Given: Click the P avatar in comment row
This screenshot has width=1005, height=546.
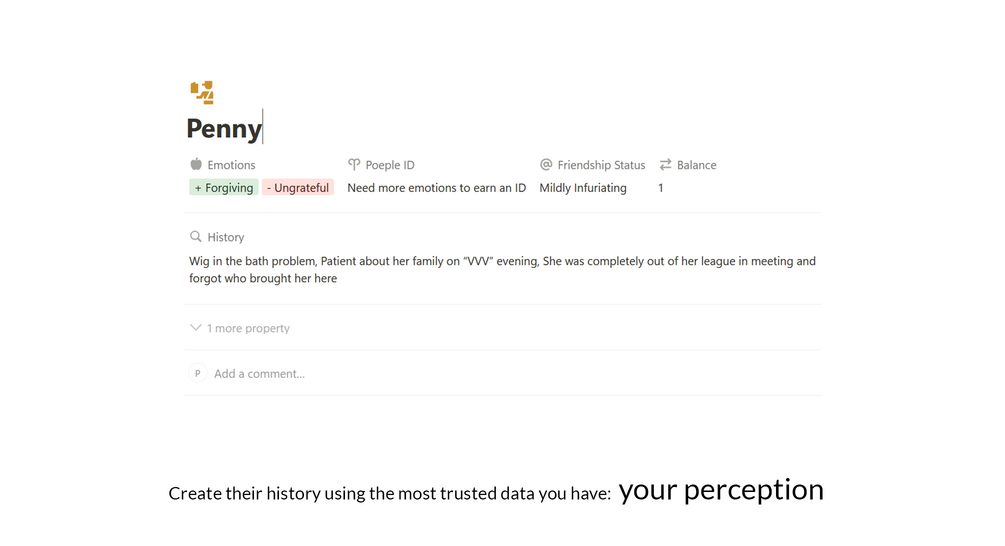Looking at the screenshot, I should coord(197,373).
